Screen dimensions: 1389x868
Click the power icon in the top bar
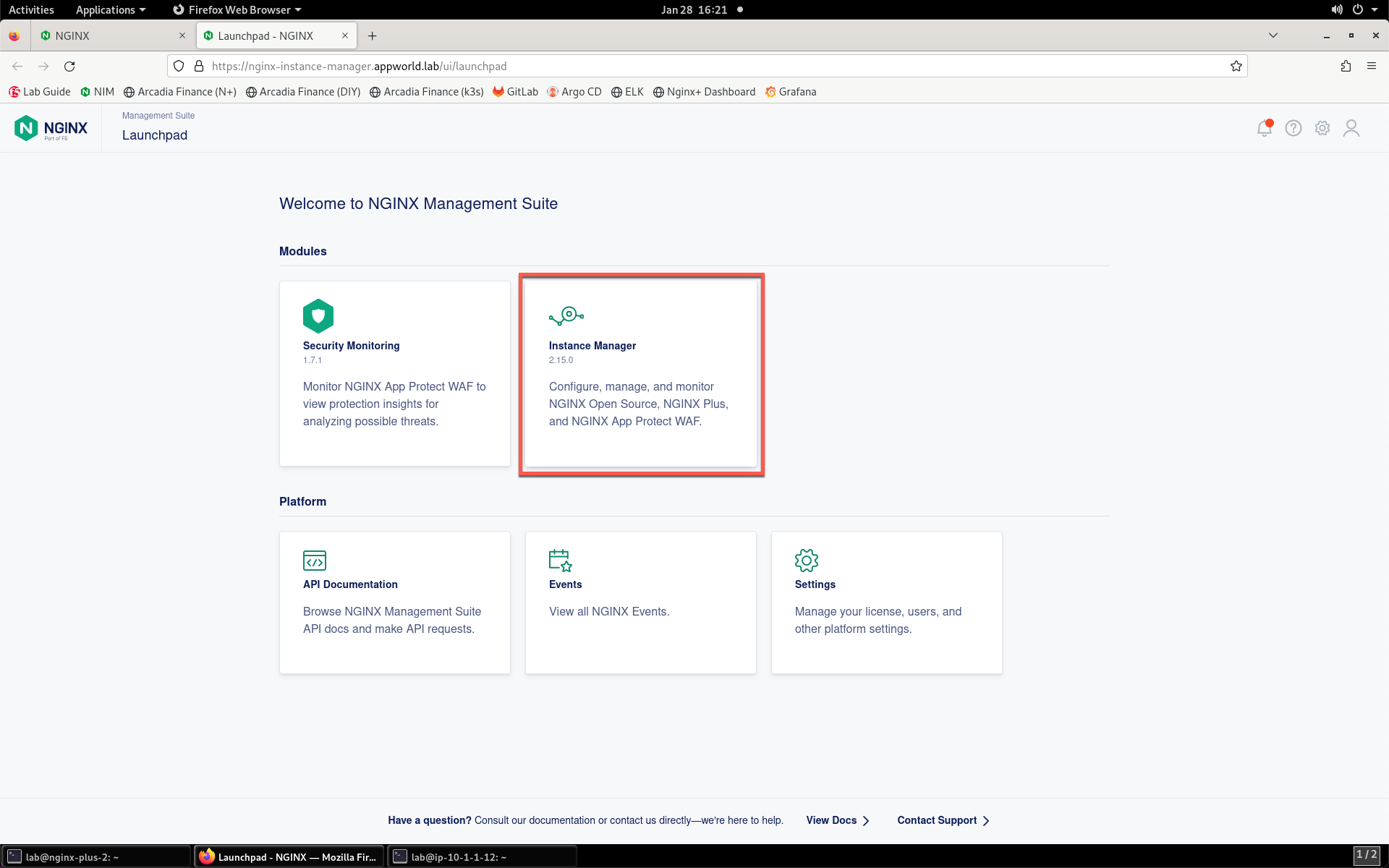click(x=1358, y=9)
